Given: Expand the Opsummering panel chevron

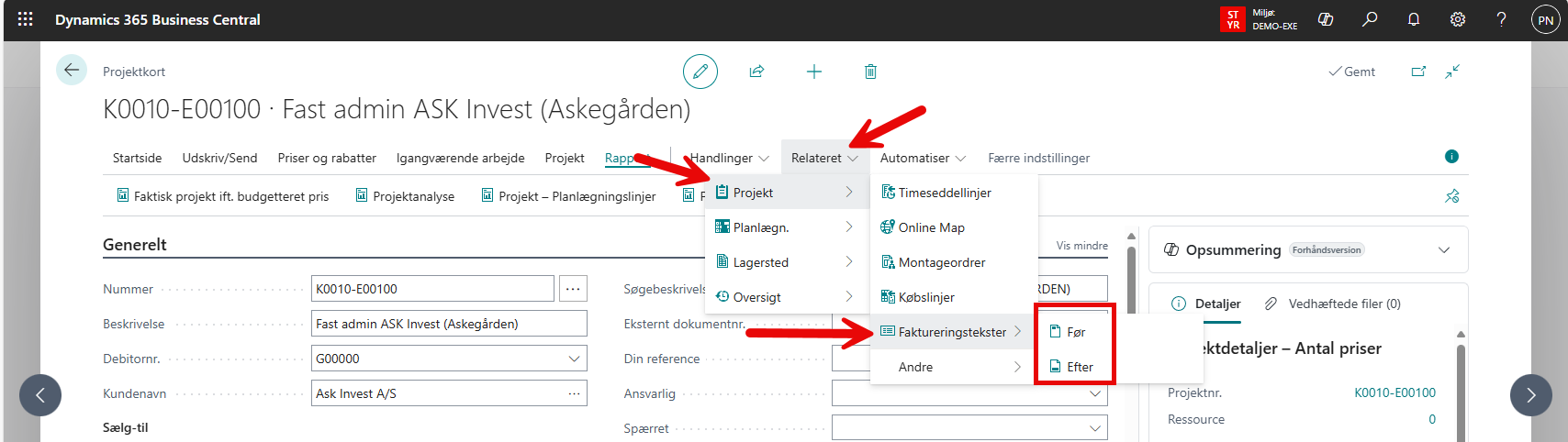Looking at the screenshot, I should click(1444, 250).
